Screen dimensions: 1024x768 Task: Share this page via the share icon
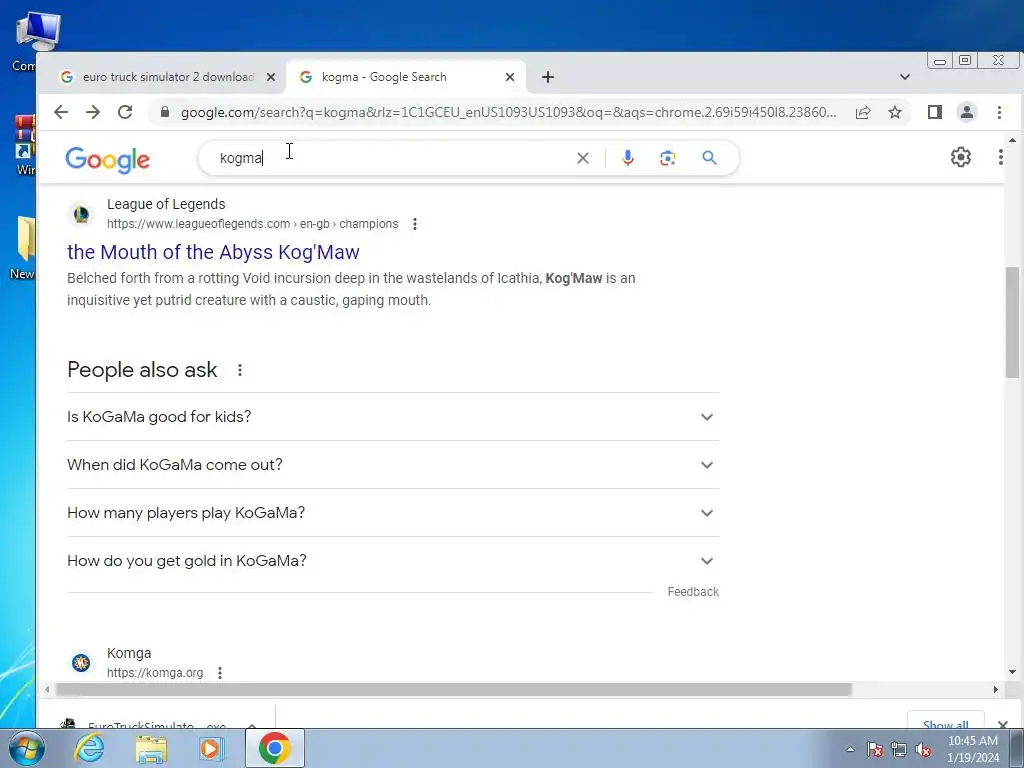(x=863, y=112)
